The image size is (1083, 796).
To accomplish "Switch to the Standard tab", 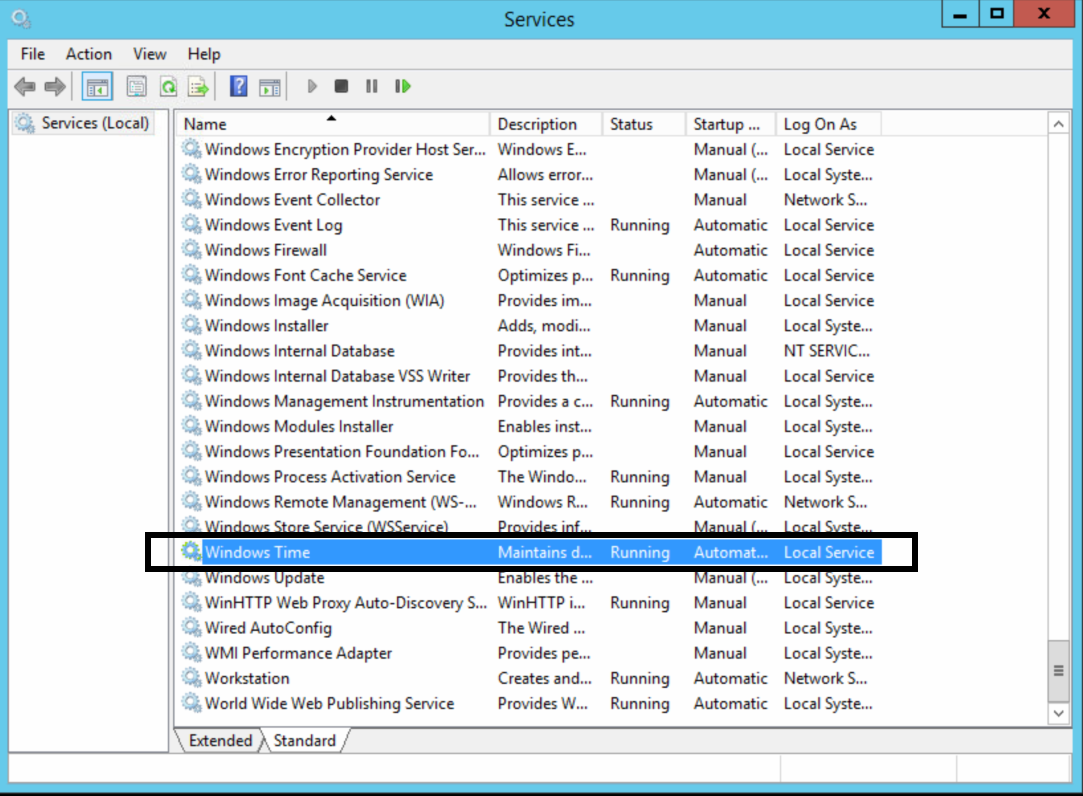I will tap(305, 741).
